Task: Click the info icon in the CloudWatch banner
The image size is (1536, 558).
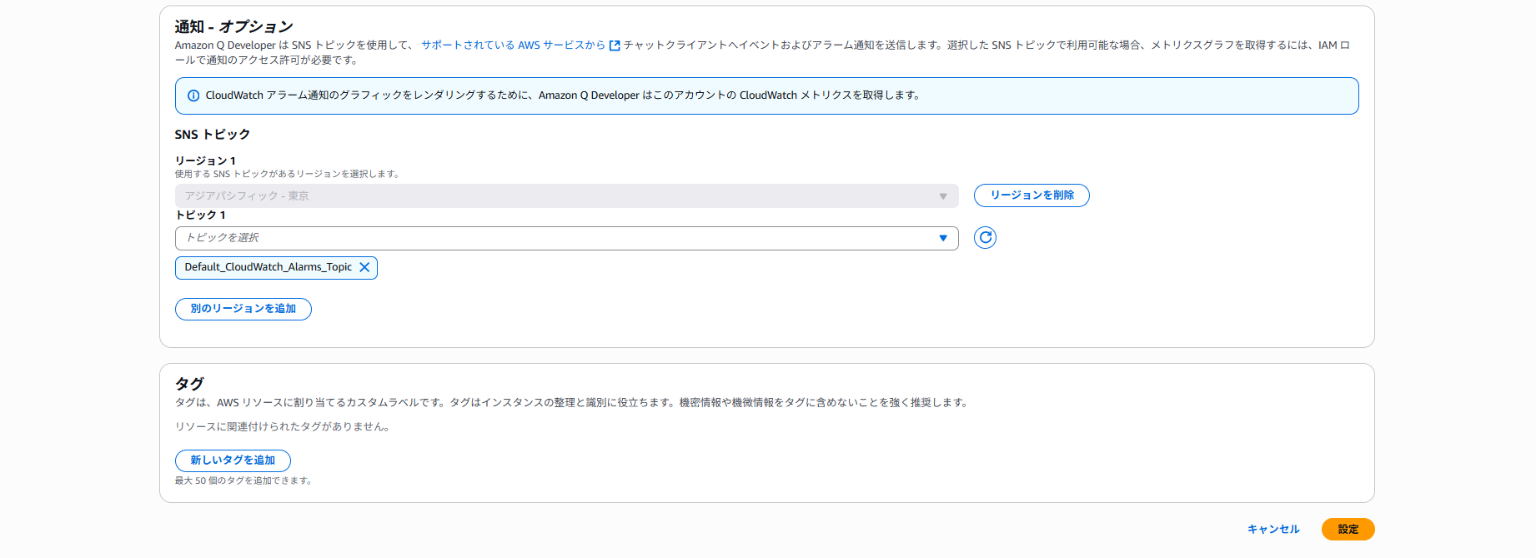Action: (x=193, y=96)
